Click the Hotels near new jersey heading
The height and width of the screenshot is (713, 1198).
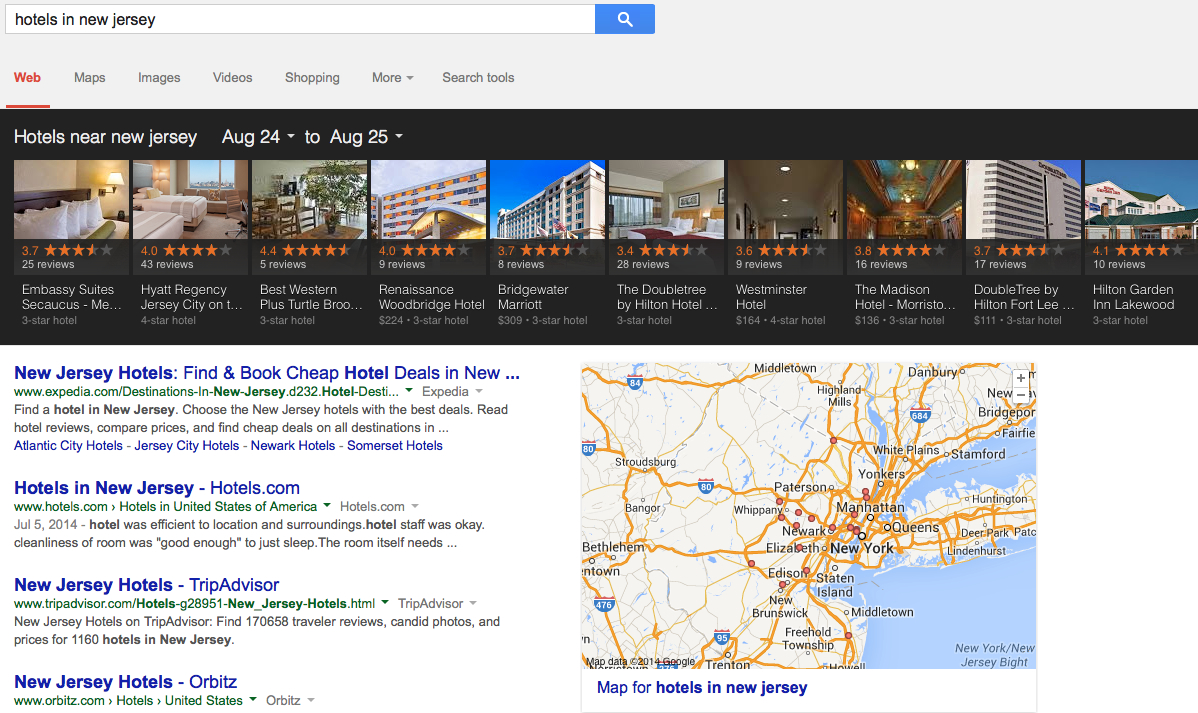pyautogui.click(x=105, y=137)
